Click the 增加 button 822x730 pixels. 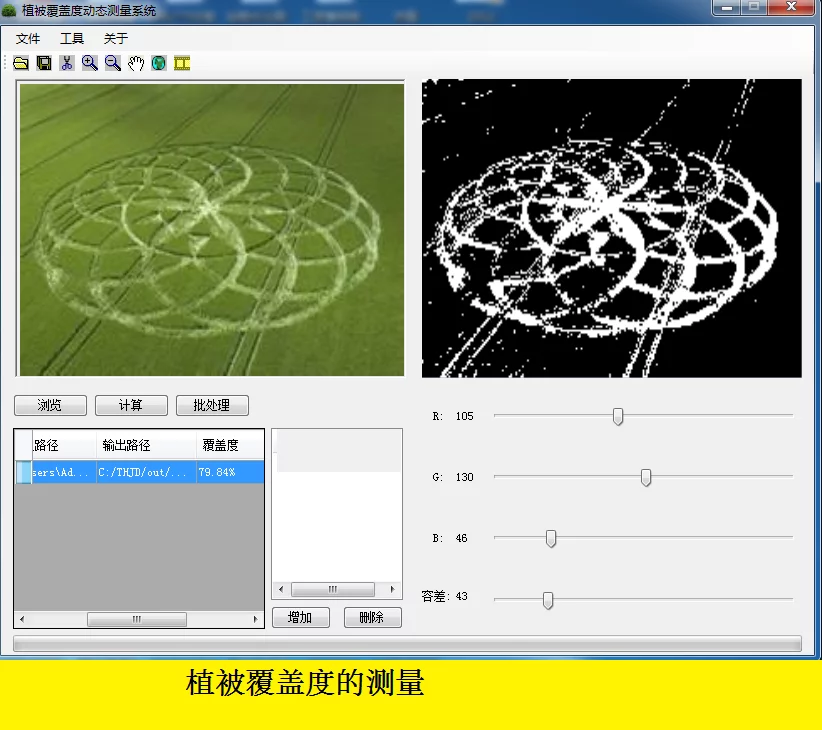pyautogui.click(x=301, y=617)
